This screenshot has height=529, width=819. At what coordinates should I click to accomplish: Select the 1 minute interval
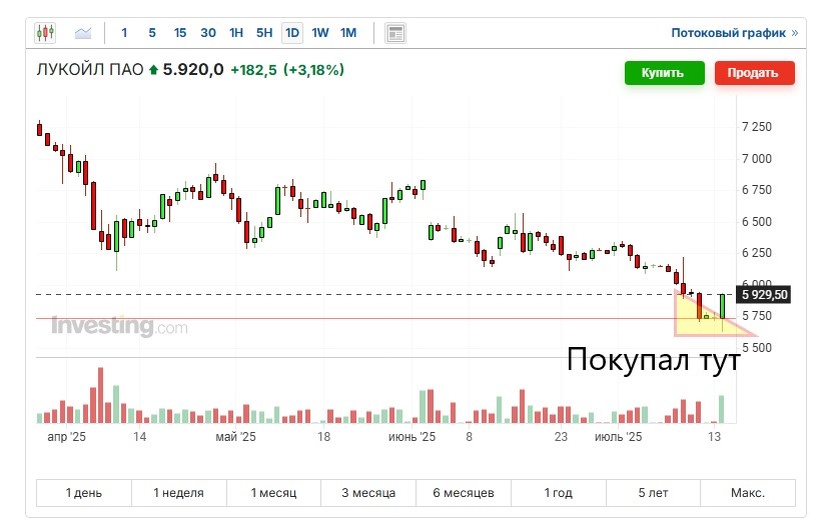point(124,33)
